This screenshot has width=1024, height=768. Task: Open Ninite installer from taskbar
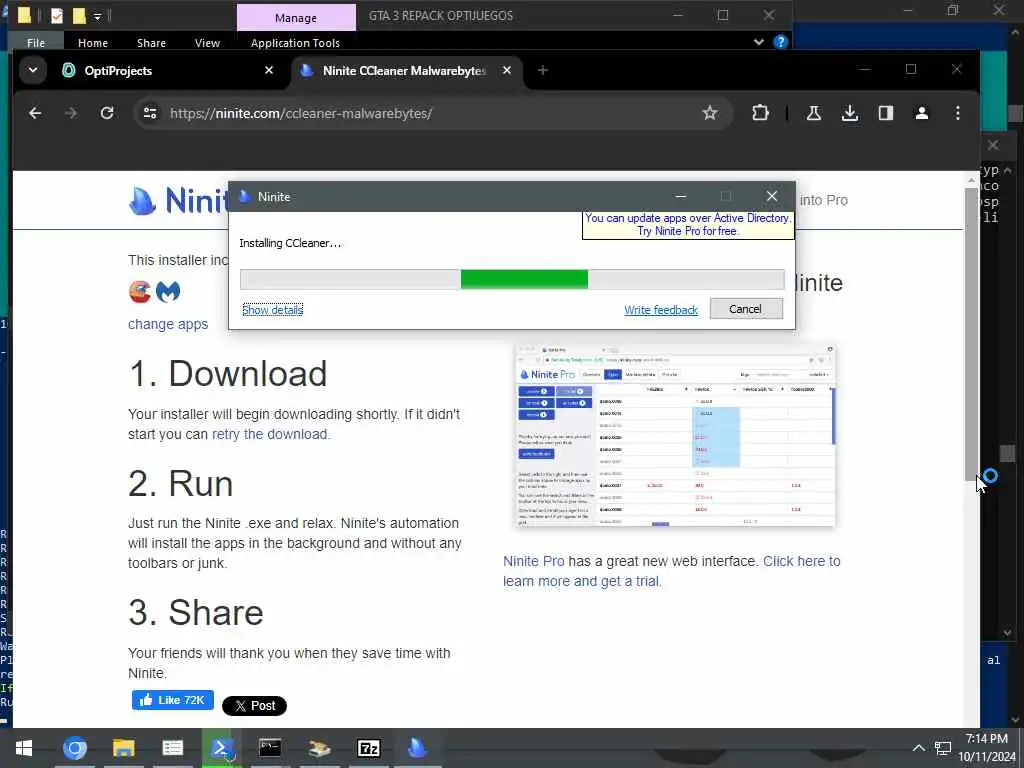(417, 748)
